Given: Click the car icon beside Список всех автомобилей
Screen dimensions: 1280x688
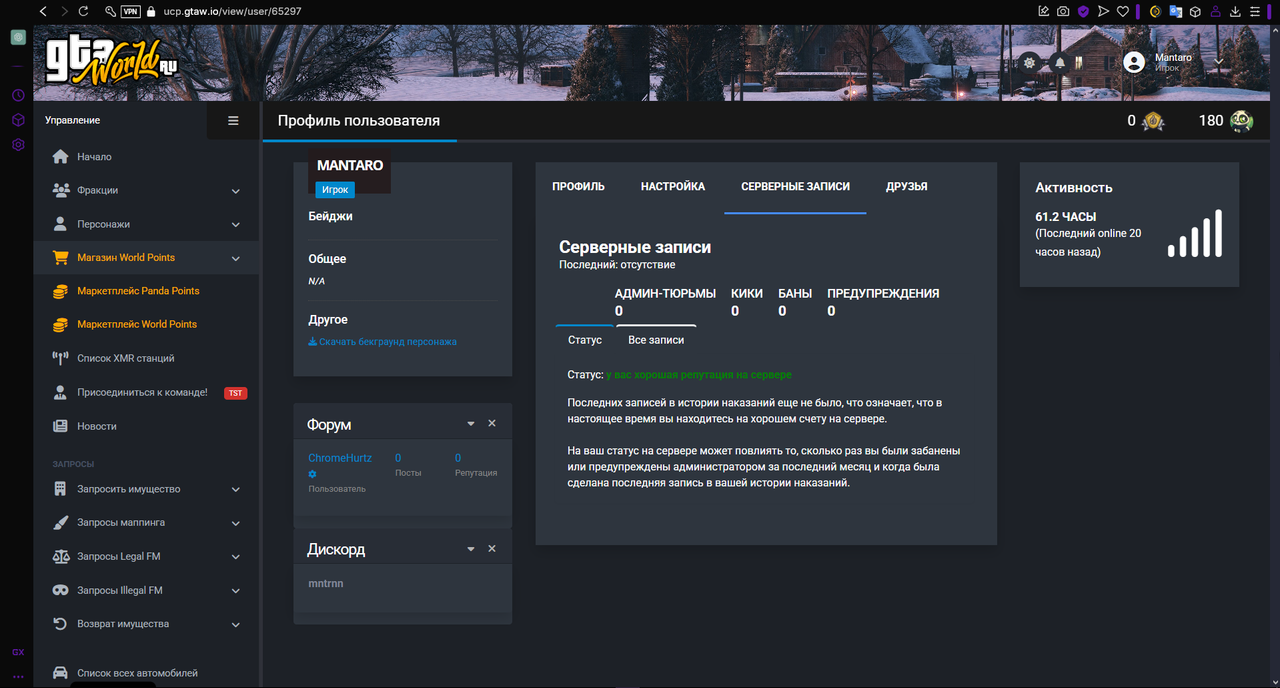Looking at the screenshot, I should tap(60, 673).
